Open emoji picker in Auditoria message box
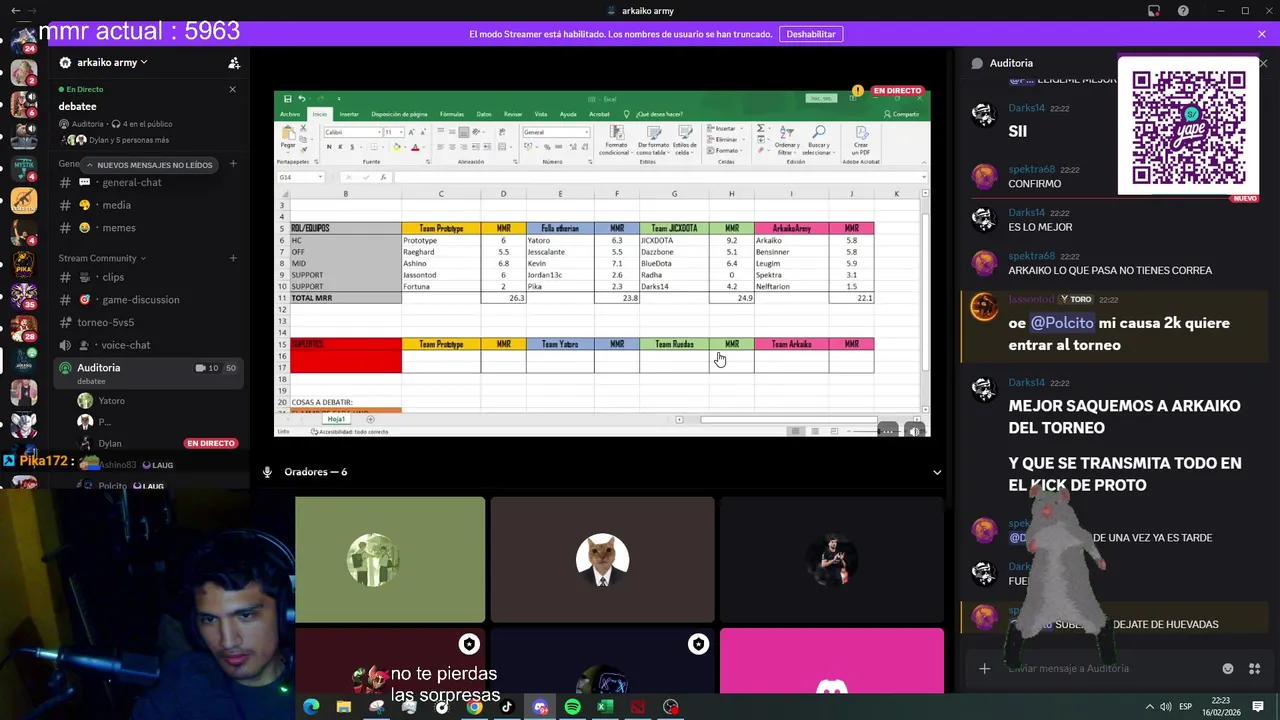The image size is (1280, 720). pos(1228,668)
